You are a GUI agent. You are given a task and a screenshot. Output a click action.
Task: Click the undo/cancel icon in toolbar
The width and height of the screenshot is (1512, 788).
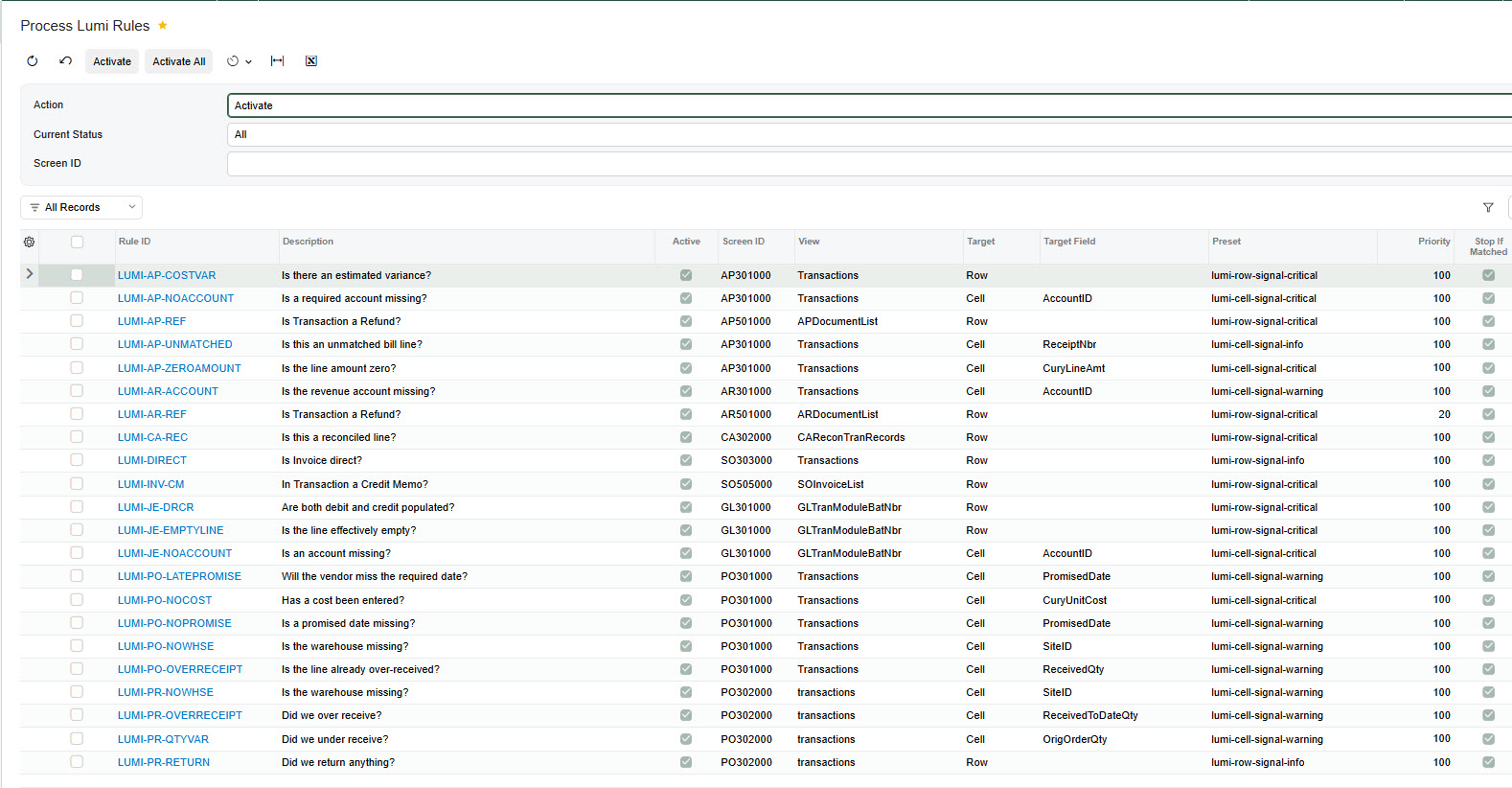click(x=65, y=61)
